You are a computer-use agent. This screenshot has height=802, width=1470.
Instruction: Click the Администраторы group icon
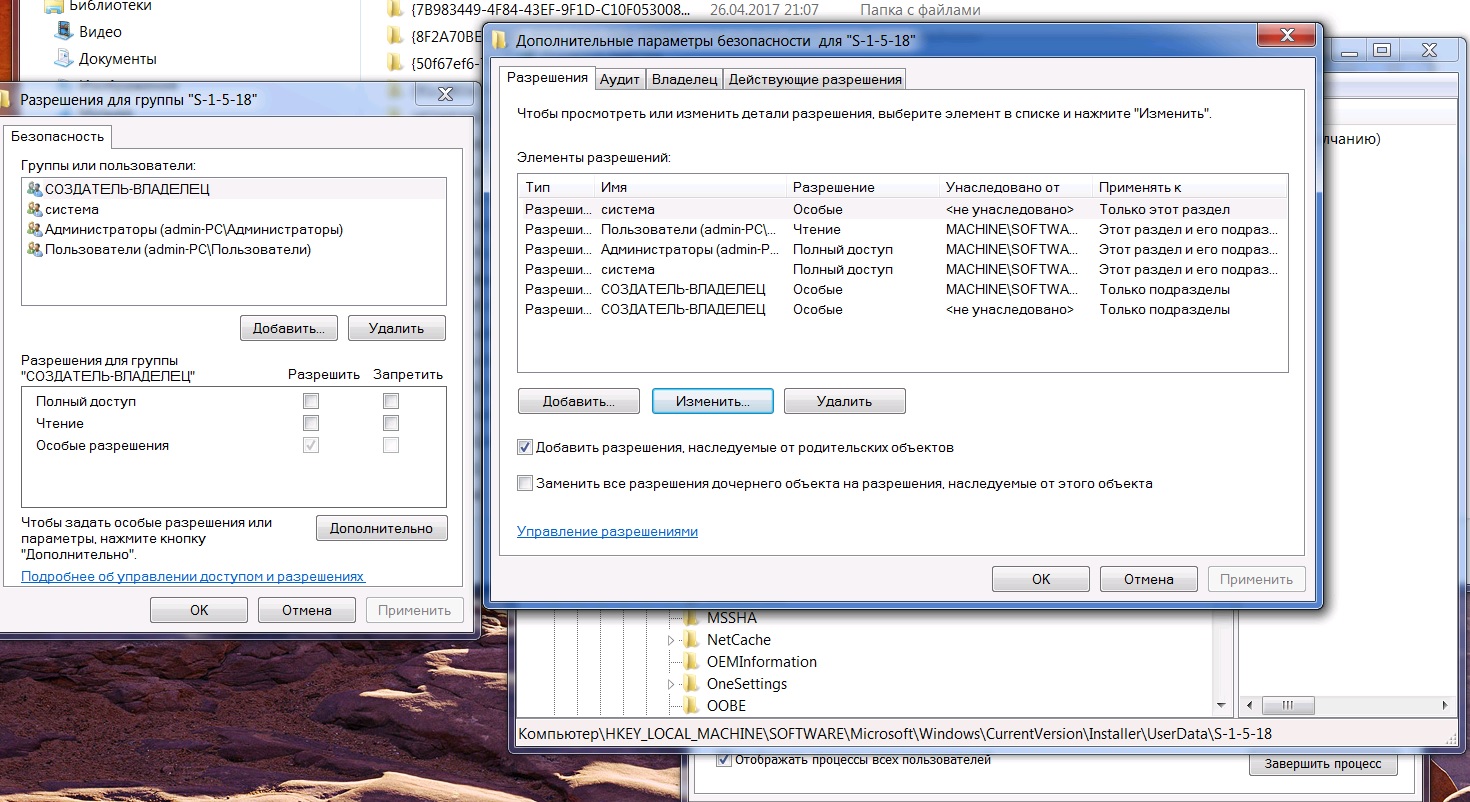tap(35, 230)
